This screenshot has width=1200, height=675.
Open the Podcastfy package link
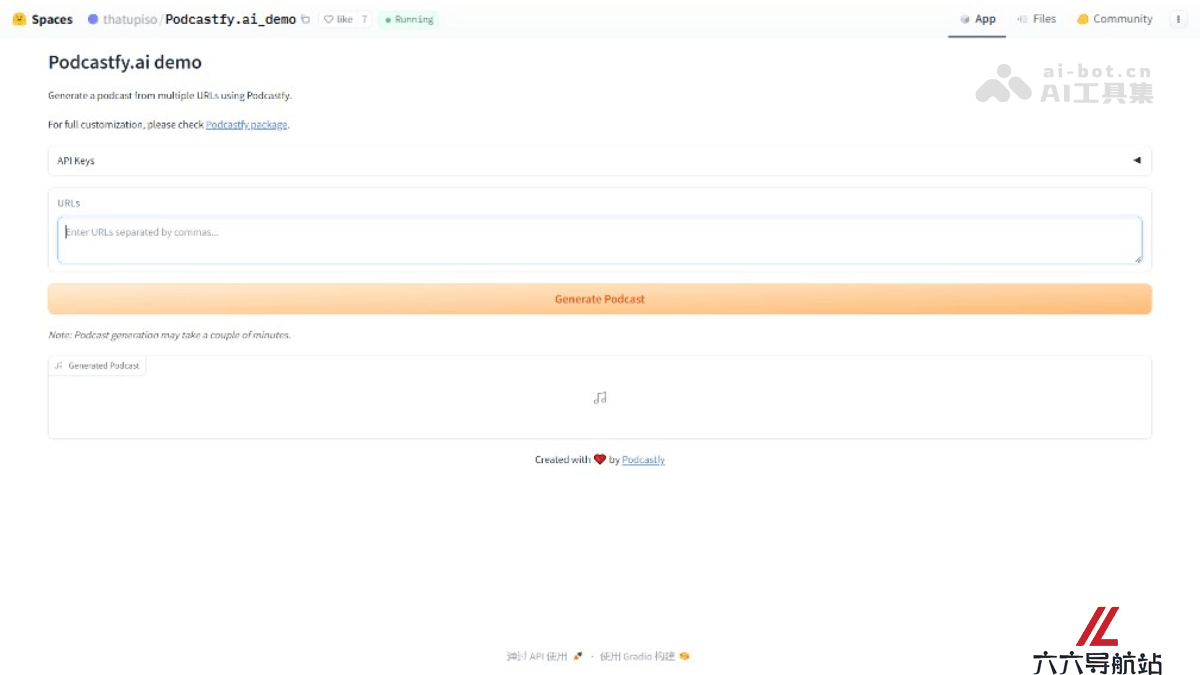247,125
